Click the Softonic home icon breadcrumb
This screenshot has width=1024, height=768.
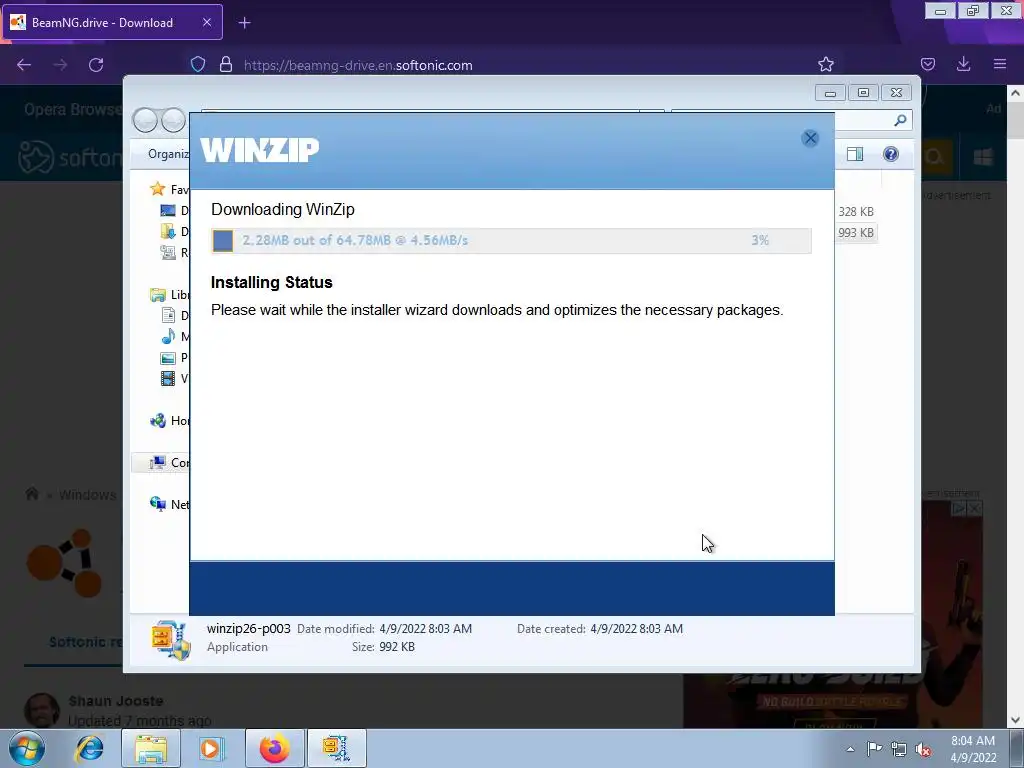coord(31,494)
